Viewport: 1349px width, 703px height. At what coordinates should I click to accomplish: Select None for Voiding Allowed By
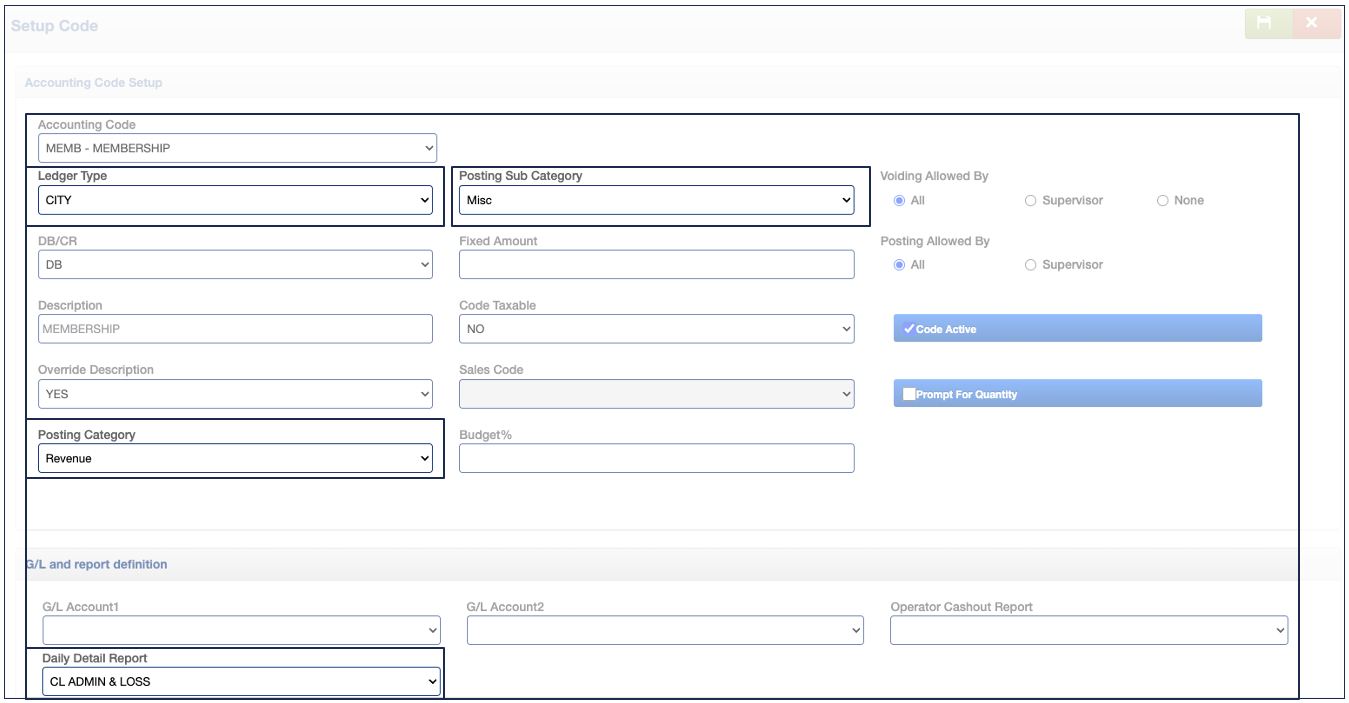(x=1162, y=201)
